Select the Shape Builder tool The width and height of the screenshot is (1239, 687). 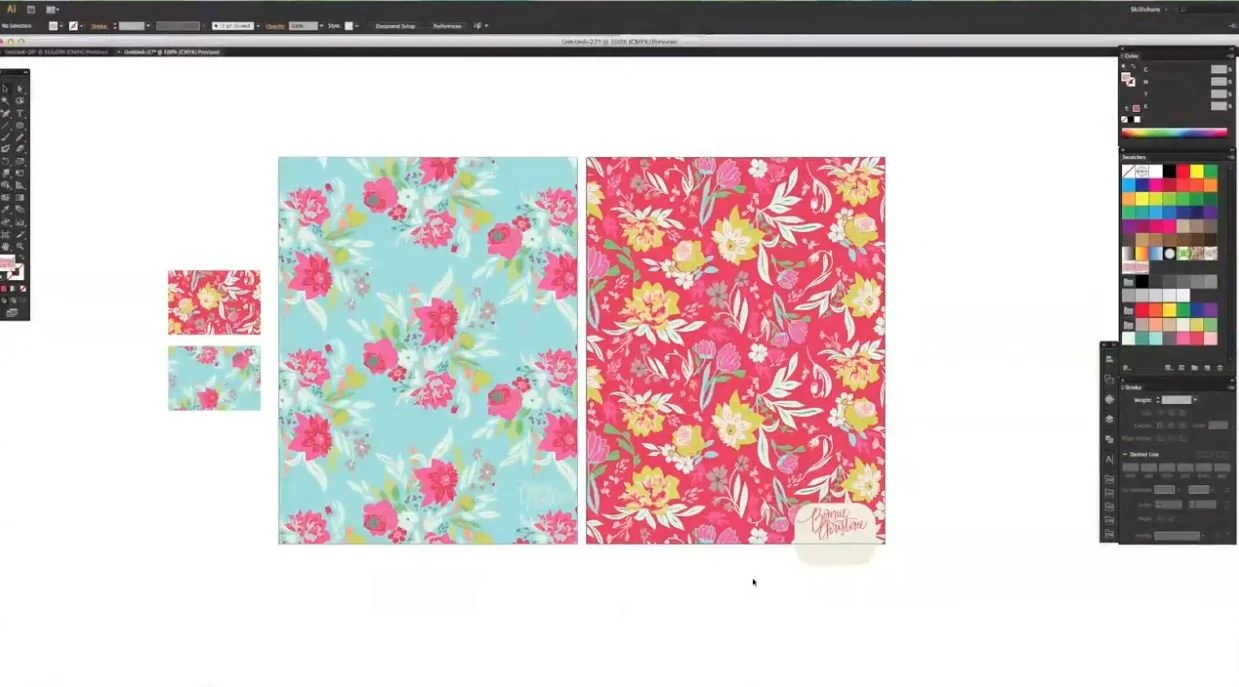[5, 185]
